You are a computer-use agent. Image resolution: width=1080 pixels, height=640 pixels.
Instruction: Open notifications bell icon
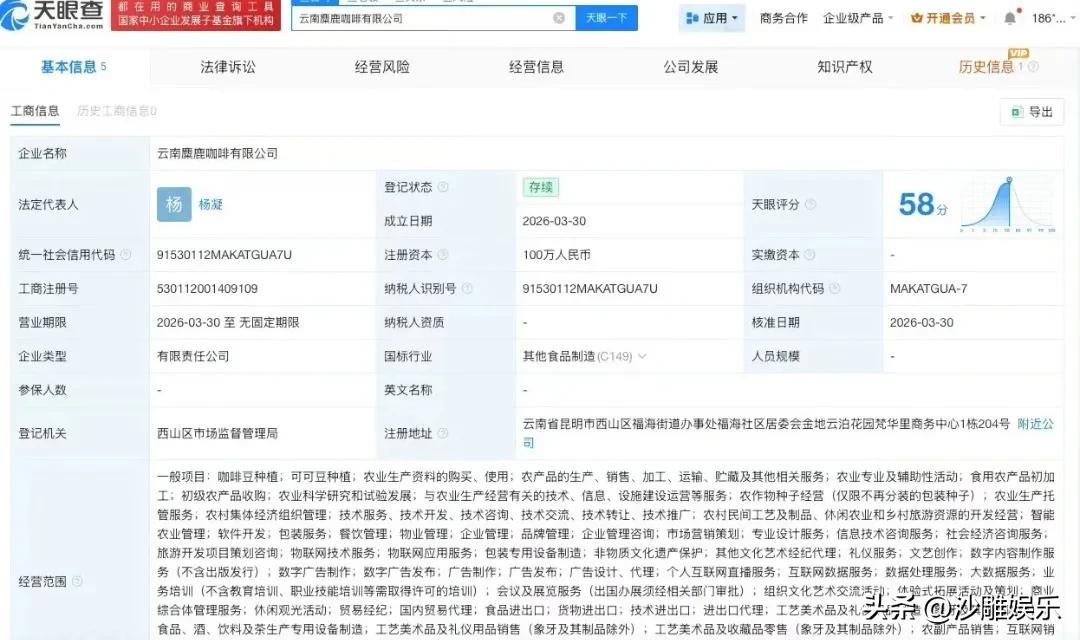1010,18
